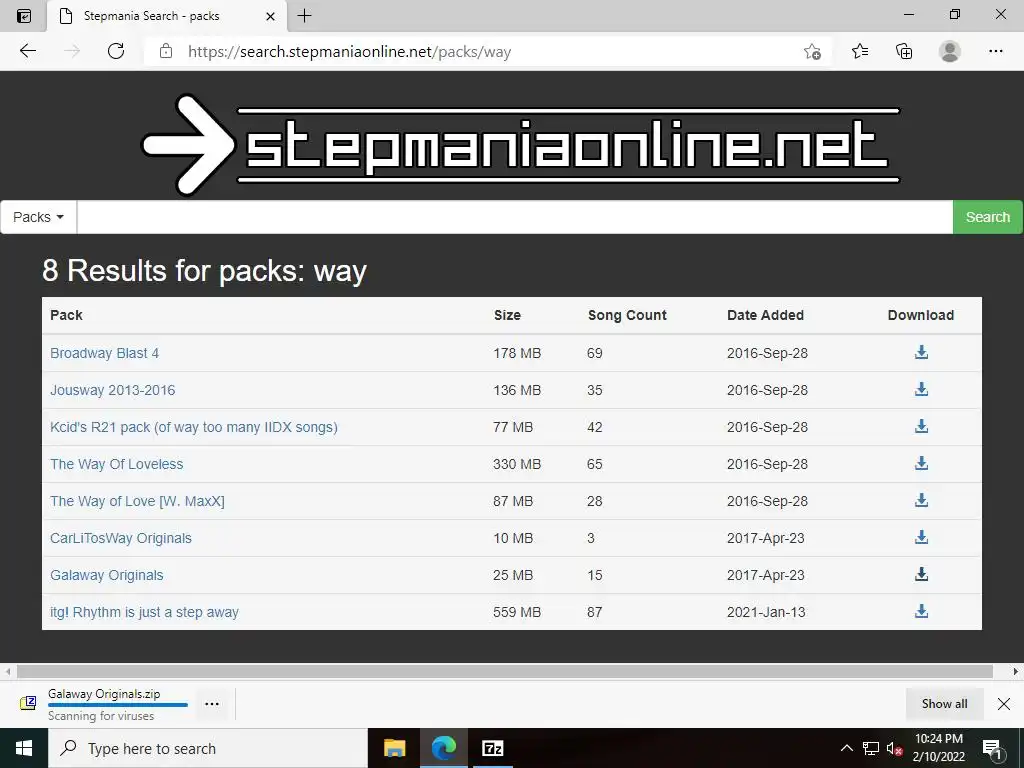Open the network status tray icon
Image resolution: width=1024 pixels, height=768 pixels.
click(x=871, y=748)
